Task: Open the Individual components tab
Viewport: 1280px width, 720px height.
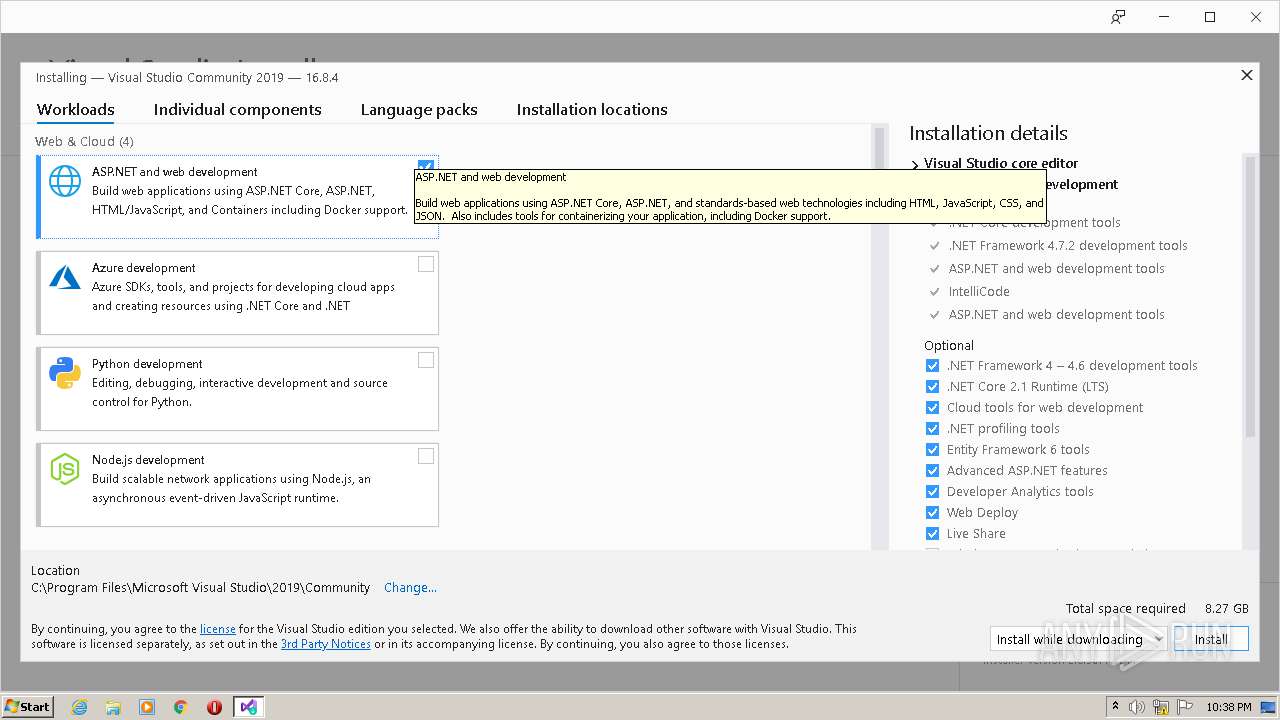Action: pos(238,110)
